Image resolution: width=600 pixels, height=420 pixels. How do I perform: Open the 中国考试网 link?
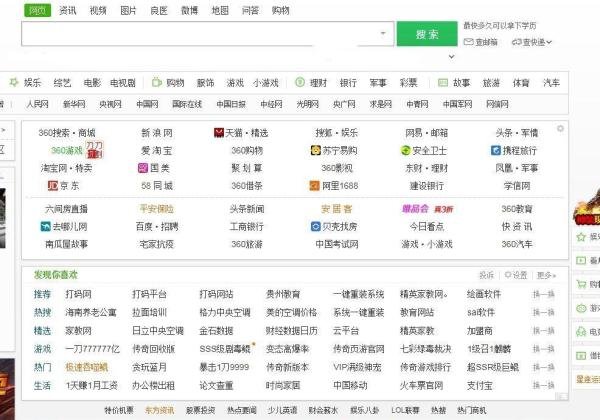click(337, 244)
